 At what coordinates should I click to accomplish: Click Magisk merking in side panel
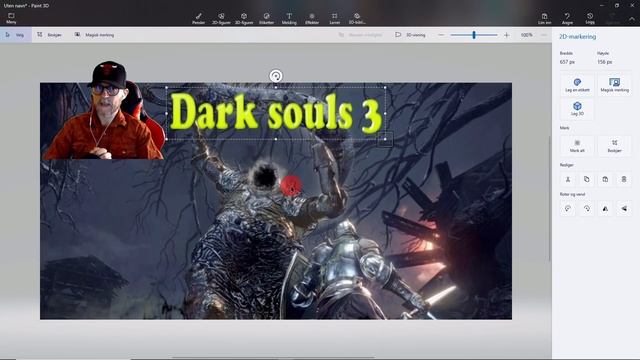pyautogui.click(x=614, y=85)
